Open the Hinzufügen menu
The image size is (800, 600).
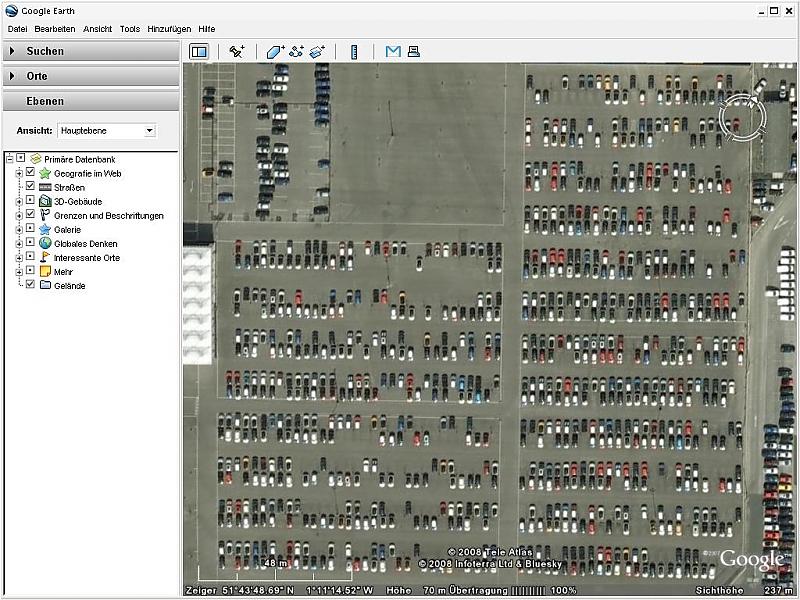click(x=169, y=29)
